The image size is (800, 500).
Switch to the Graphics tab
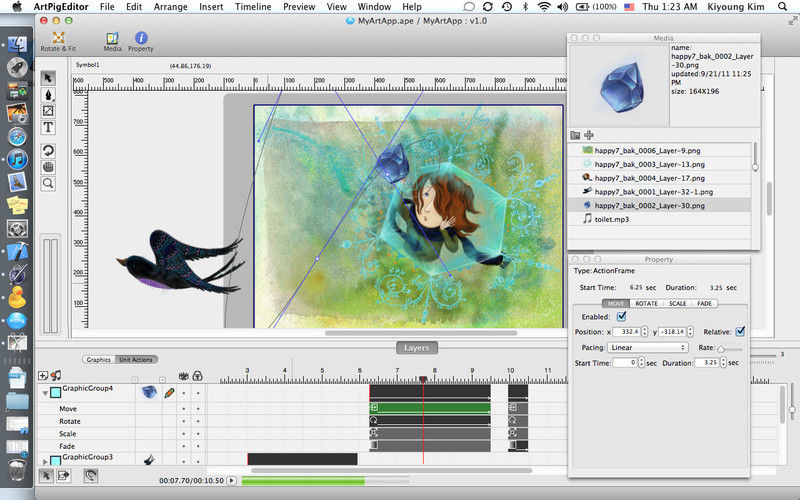click(98, 360)
